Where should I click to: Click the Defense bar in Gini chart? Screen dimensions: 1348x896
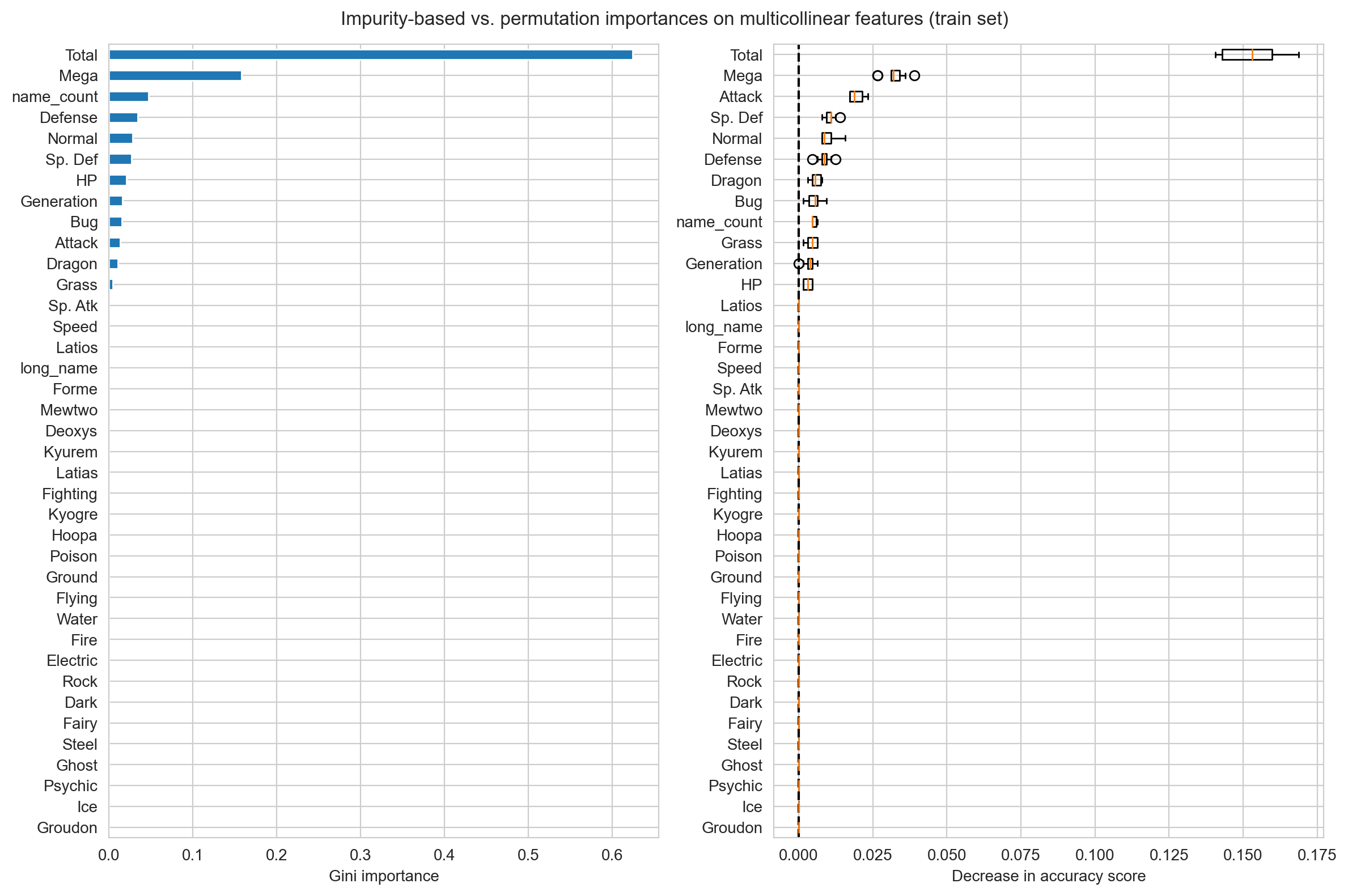(x=124, y=118)
